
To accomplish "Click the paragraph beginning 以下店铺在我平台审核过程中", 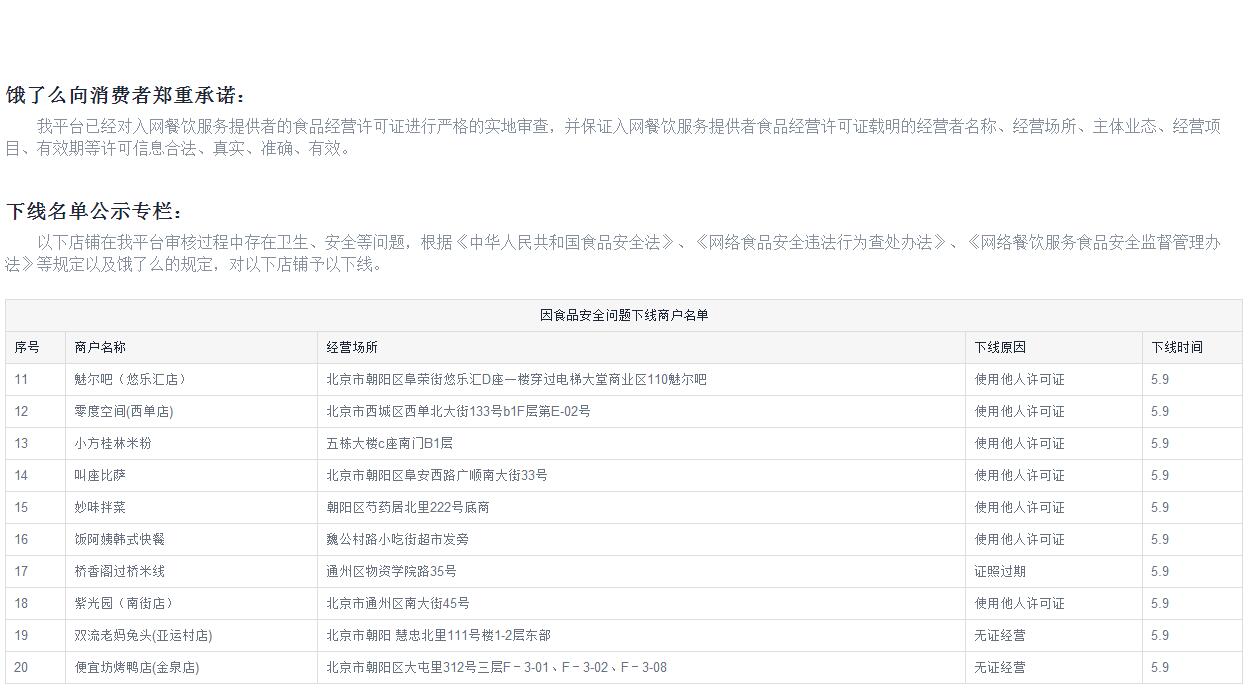I will click(x=614, y=253).
